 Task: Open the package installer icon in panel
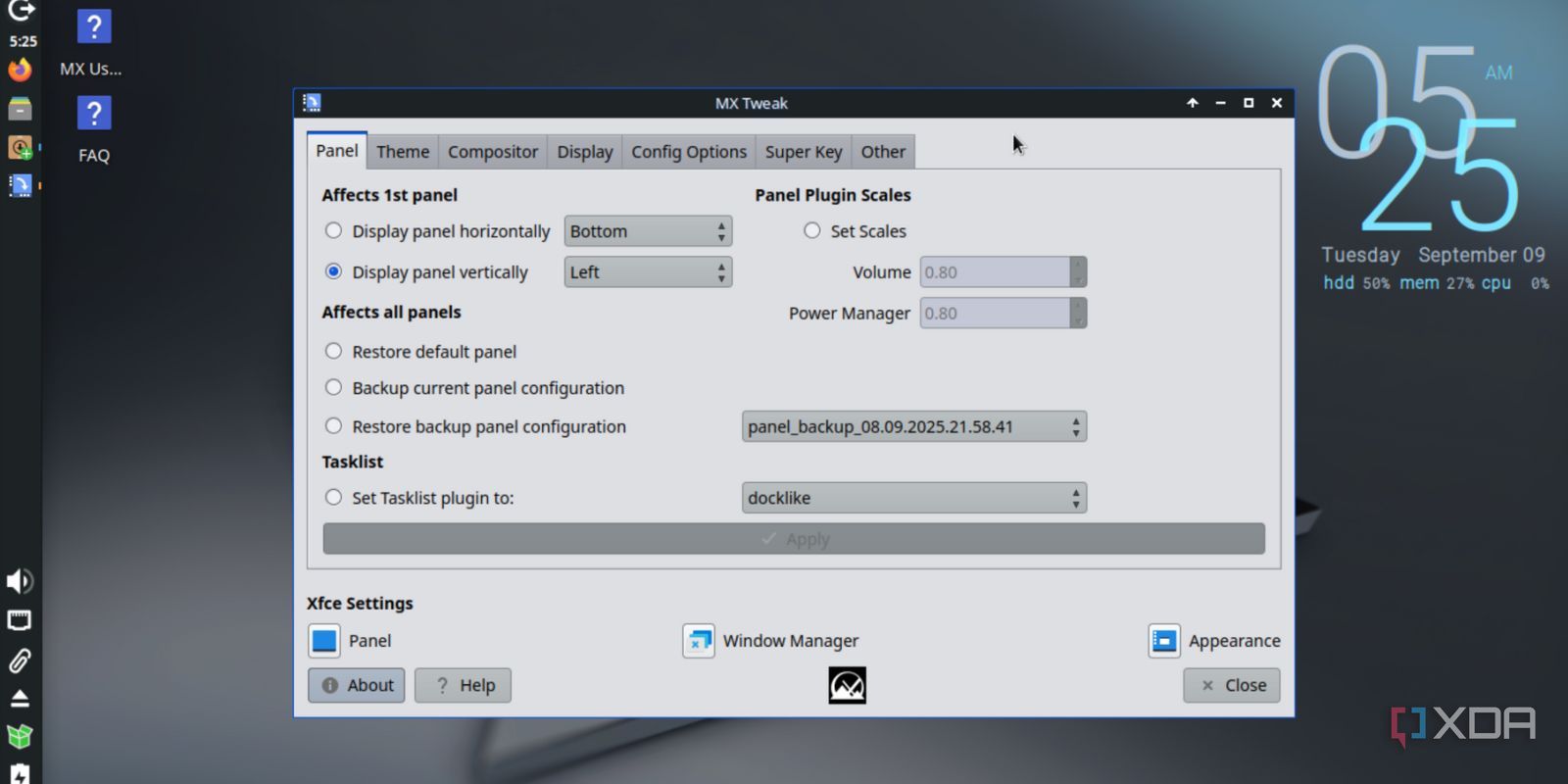(x=20, y=147)
